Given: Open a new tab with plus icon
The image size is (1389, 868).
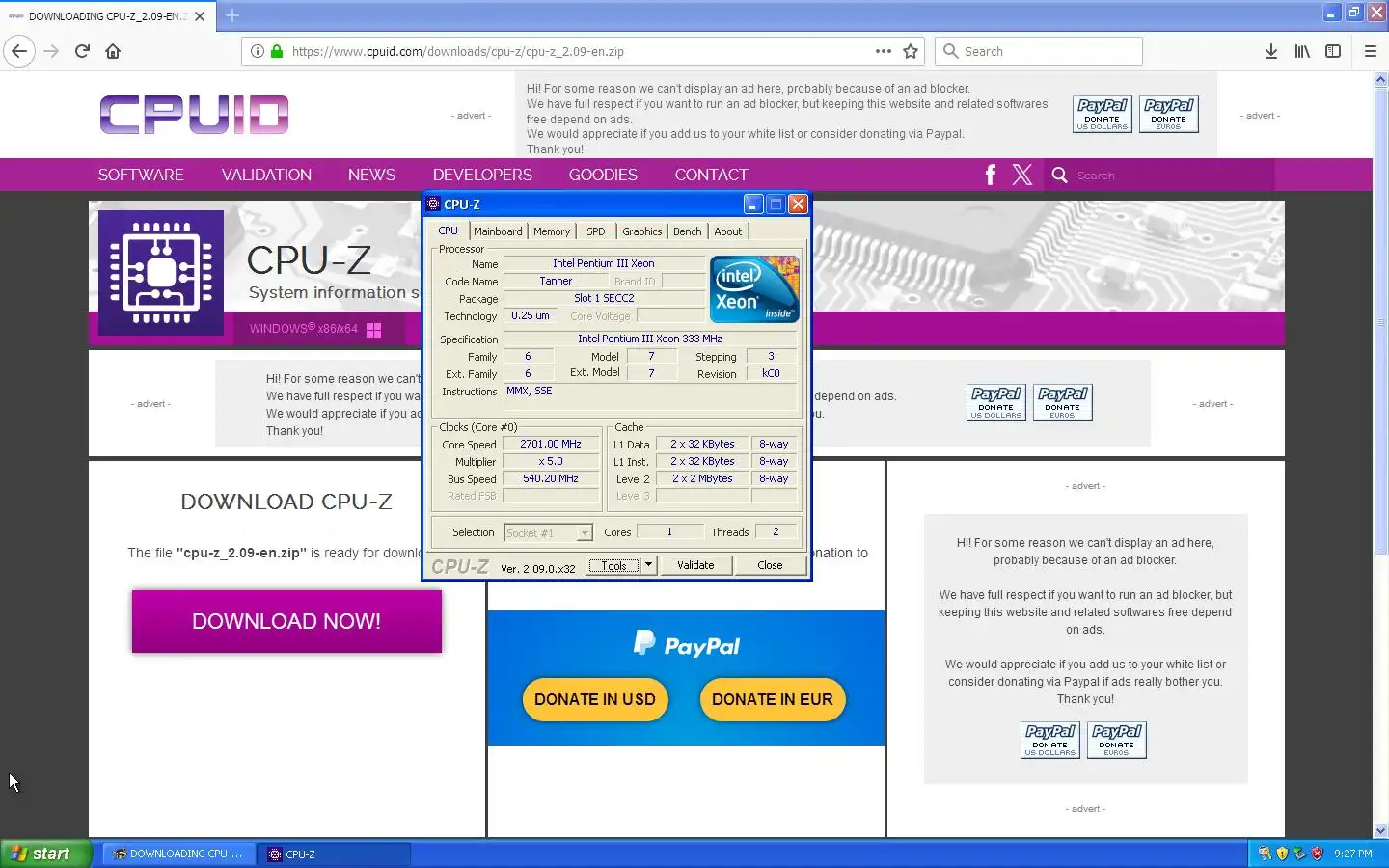Looking at the screenshot, I should point(232,15).
